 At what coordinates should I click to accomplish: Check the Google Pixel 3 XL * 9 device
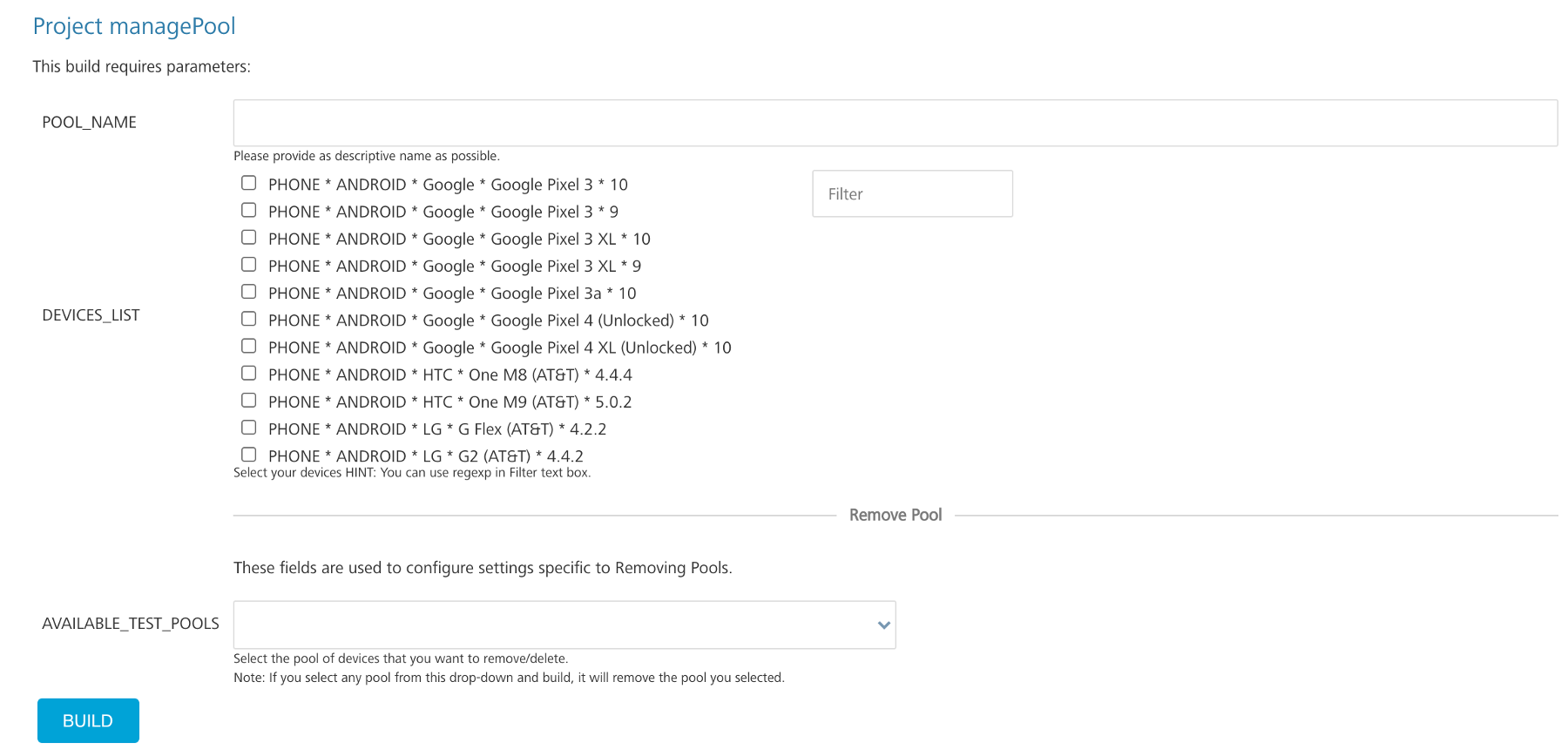click(x=248, y=264)
